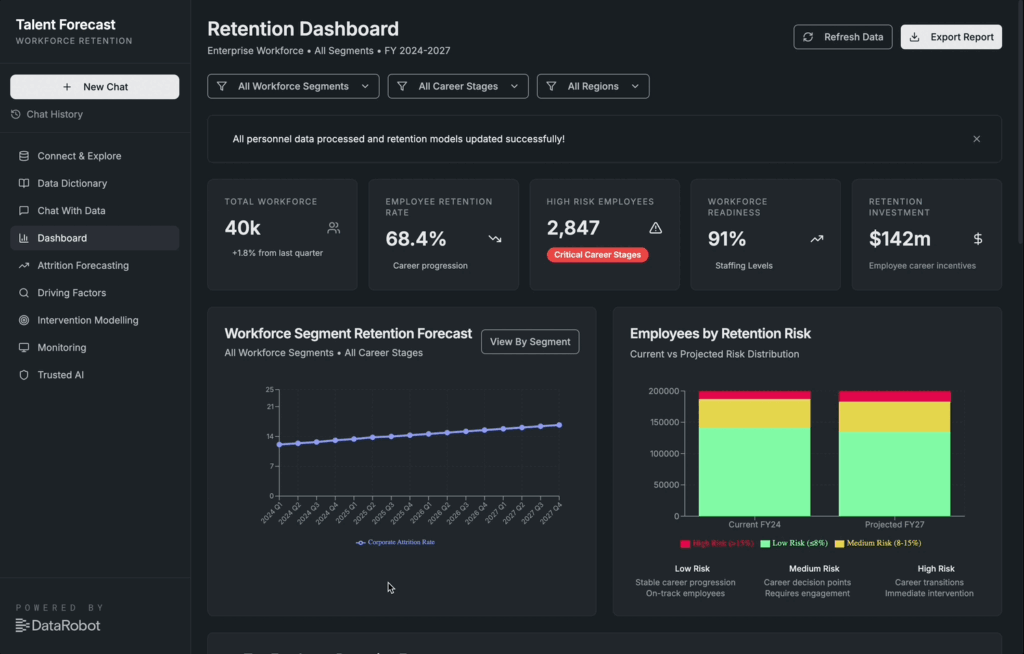Click the Driving Factors magnifier icon

[24, 293]
